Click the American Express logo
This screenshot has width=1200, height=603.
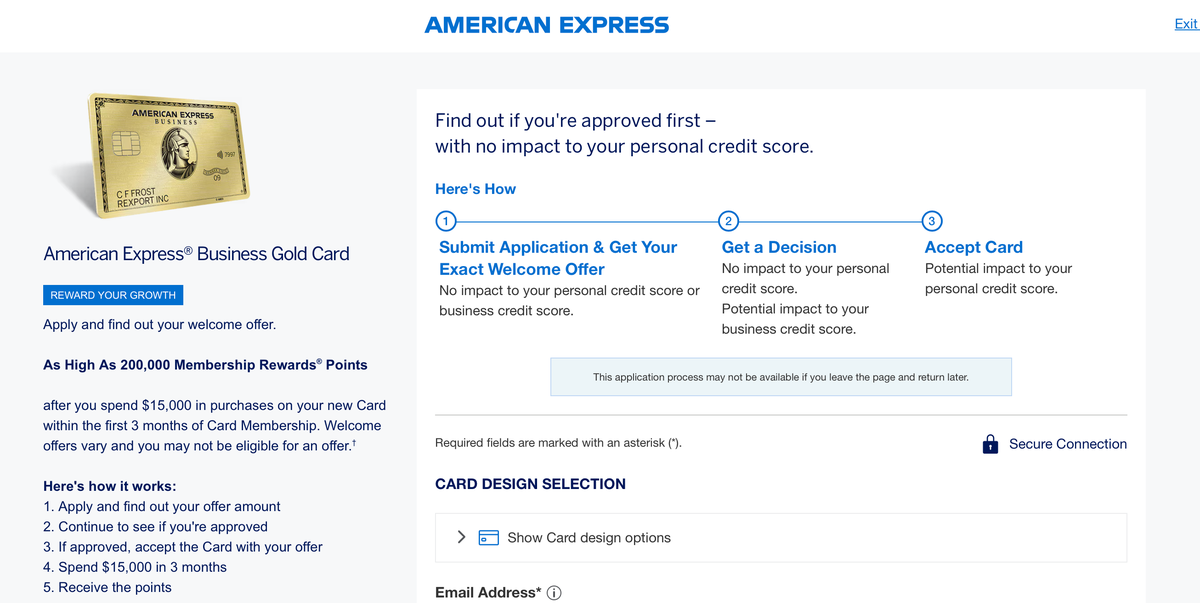pos(547,24)
